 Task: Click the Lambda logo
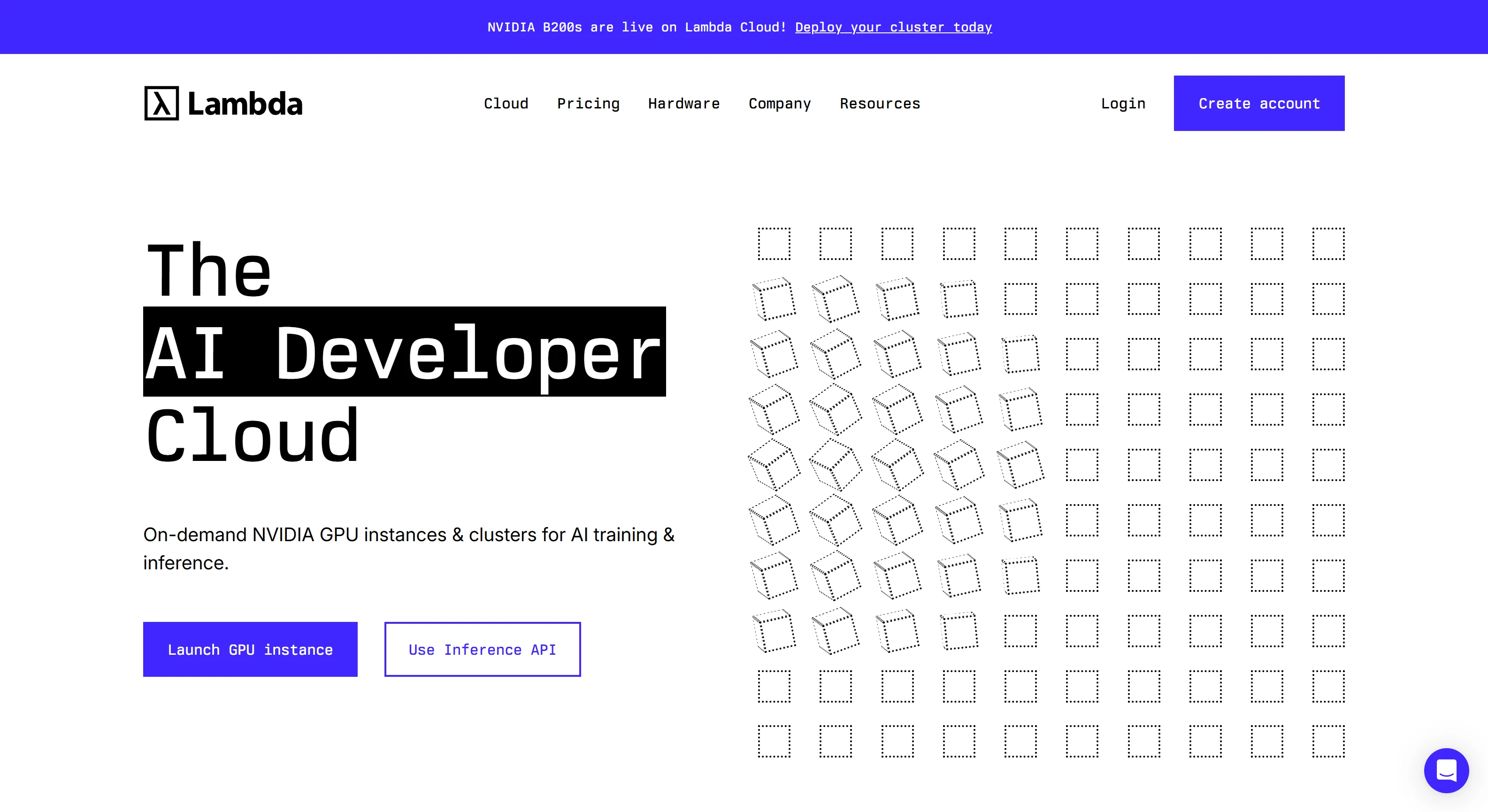[223, 103]
